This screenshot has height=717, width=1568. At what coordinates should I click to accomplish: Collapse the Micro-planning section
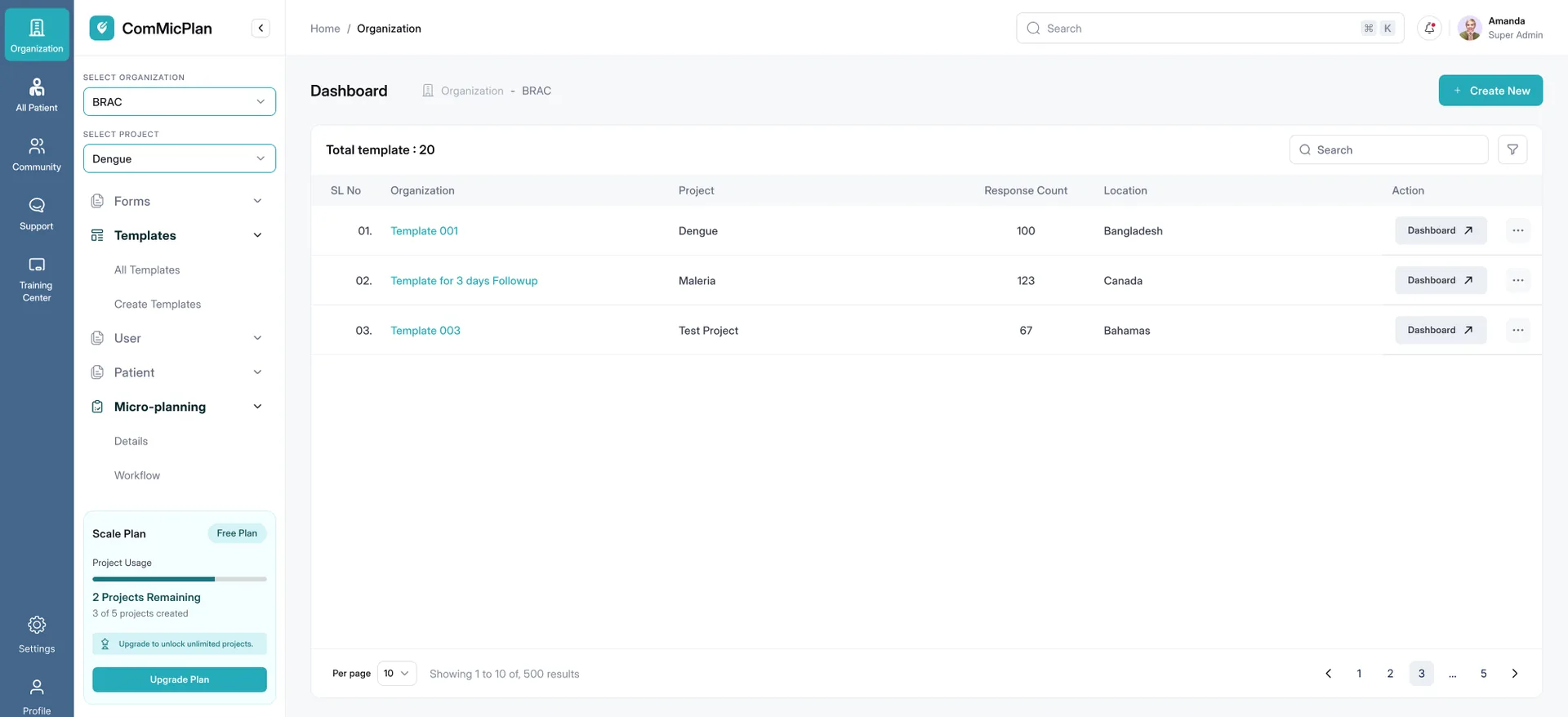tap(178, 407)
